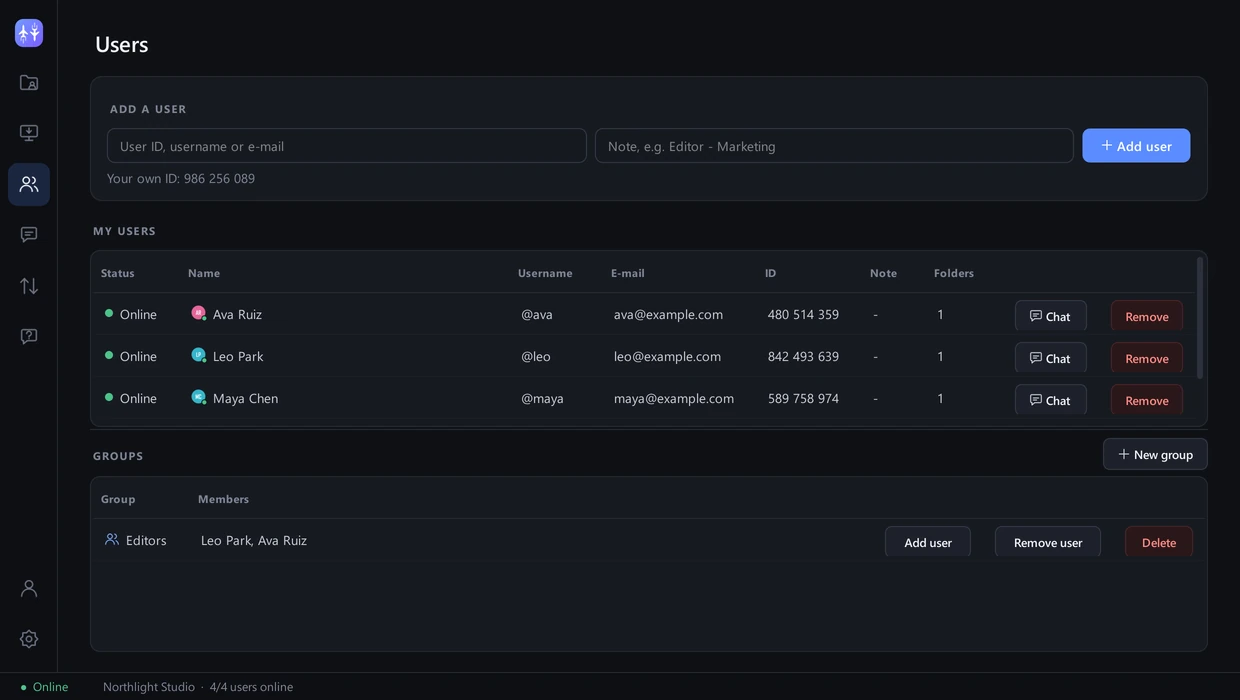Add user to the Editors group
The width and height of the screenshot is (1240, 700).
(928, 542)
